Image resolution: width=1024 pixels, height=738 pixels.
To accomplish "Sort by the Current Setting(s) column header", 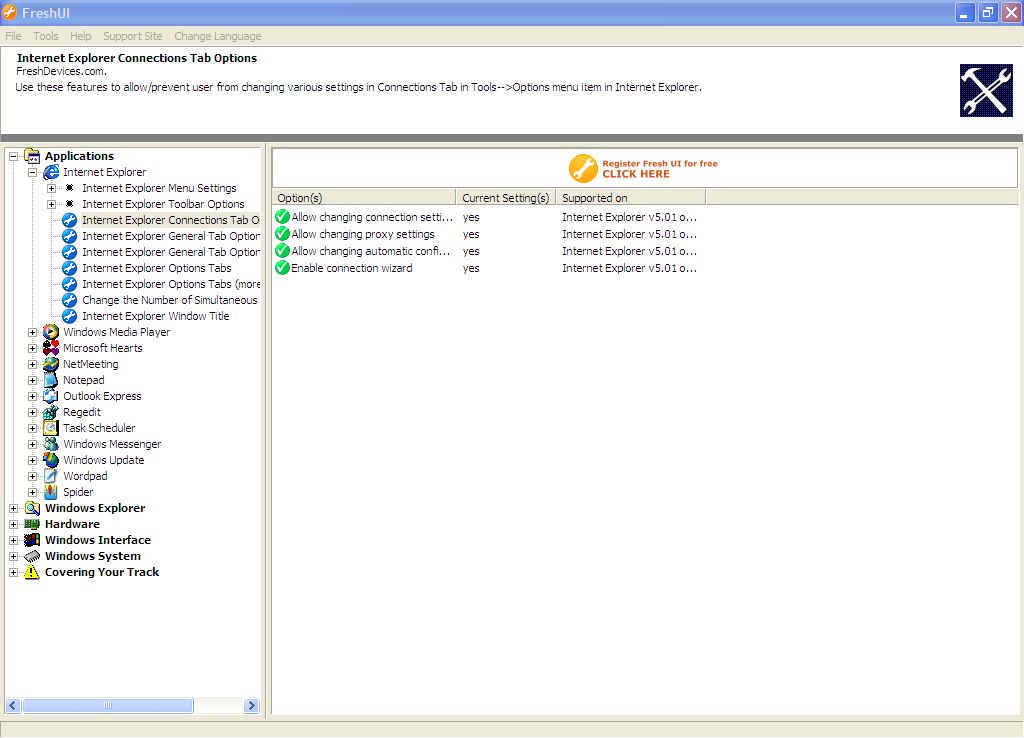I will [506, 198].
